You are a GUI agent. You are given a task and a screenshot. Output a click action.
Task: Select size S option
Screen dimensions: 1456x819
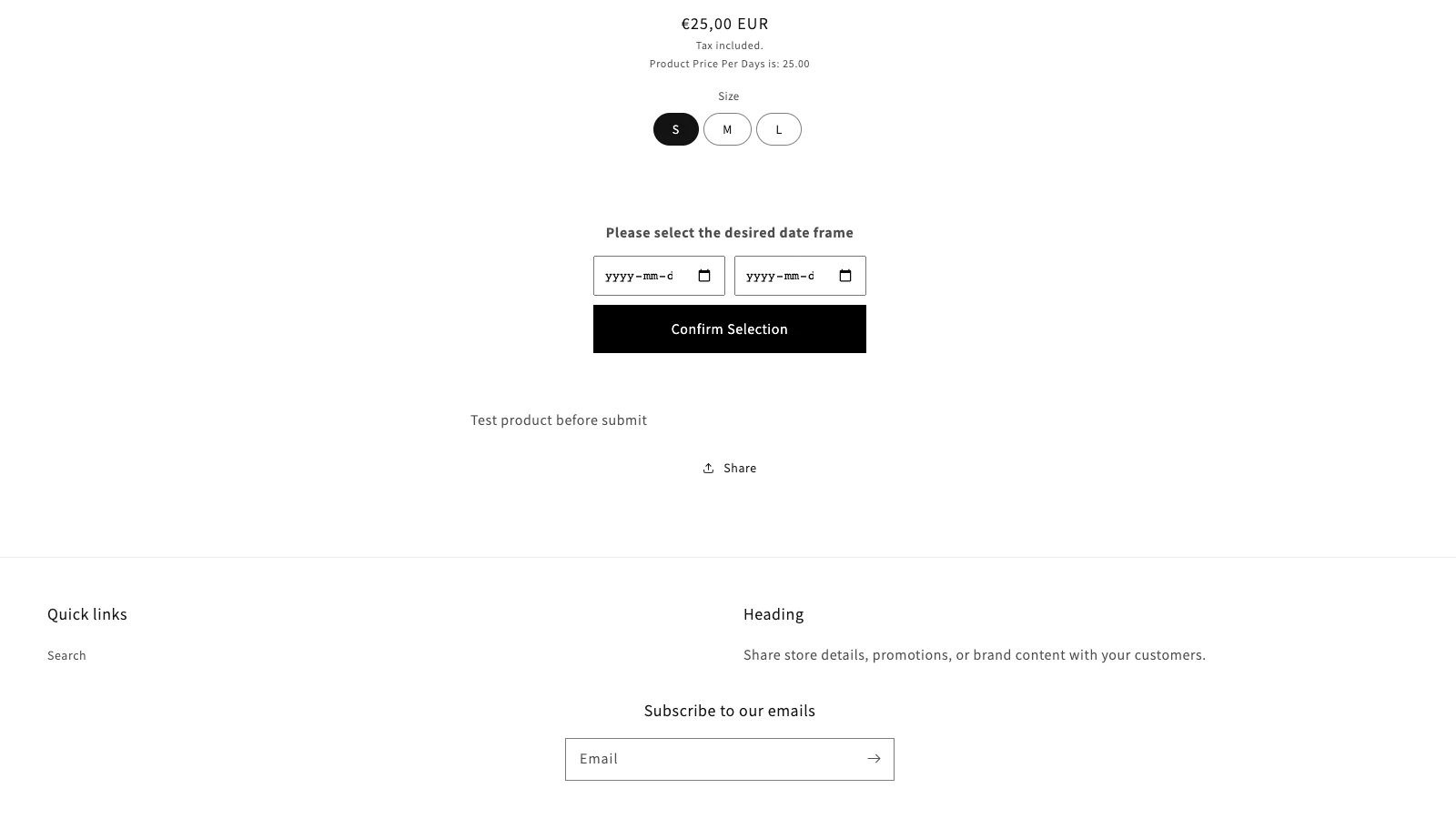click(x=676, y=129)
